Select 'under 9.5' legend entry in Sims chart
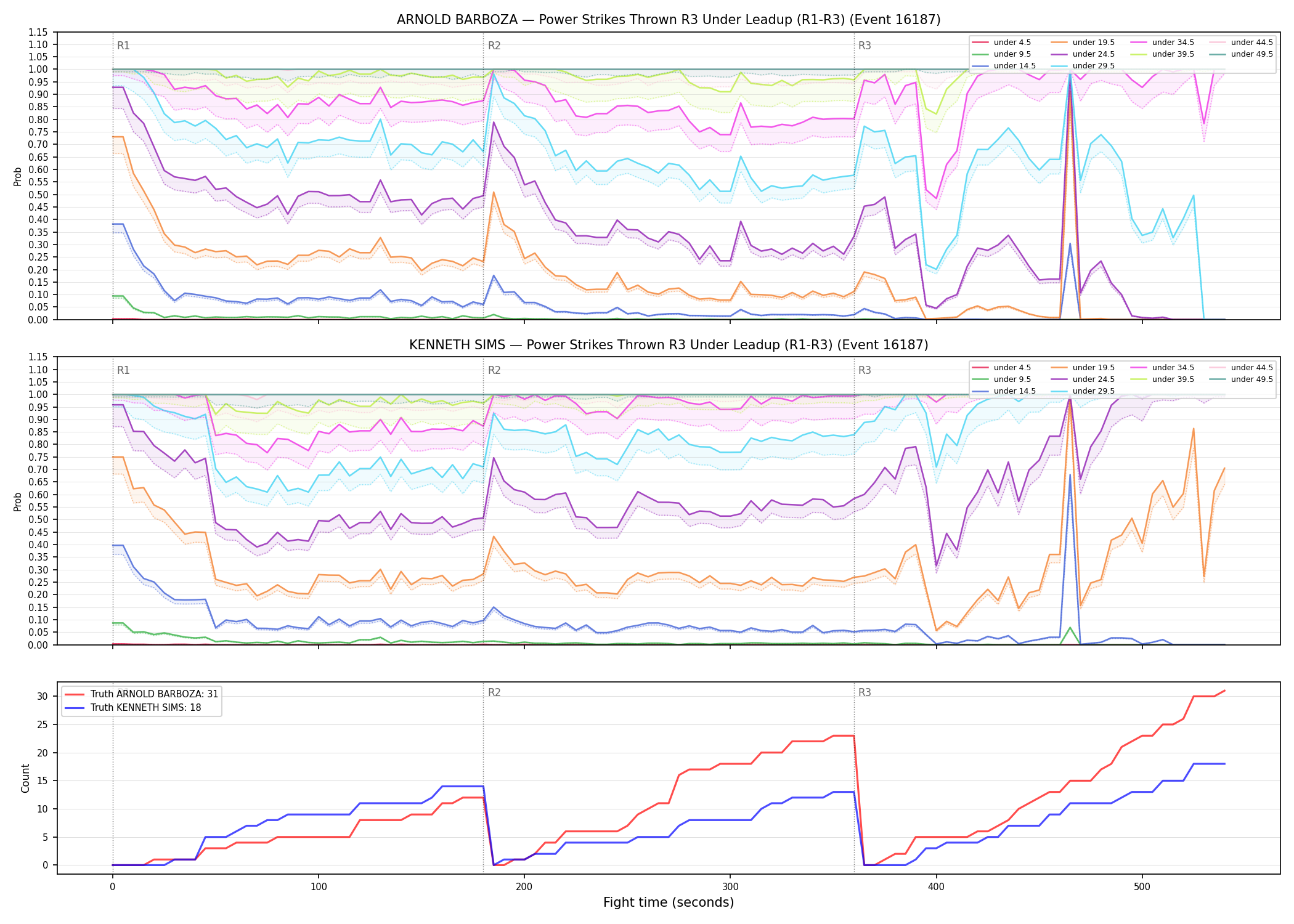This screenshot has width=1294, height=924. pos(1001,379)
